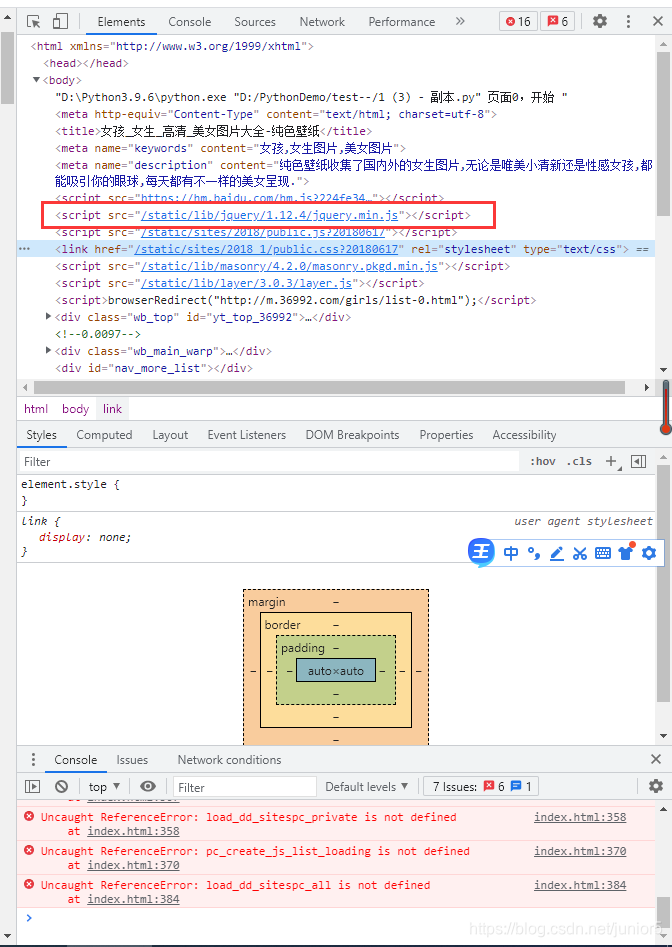Select html in the breadcrumb trail

point(36,409)
